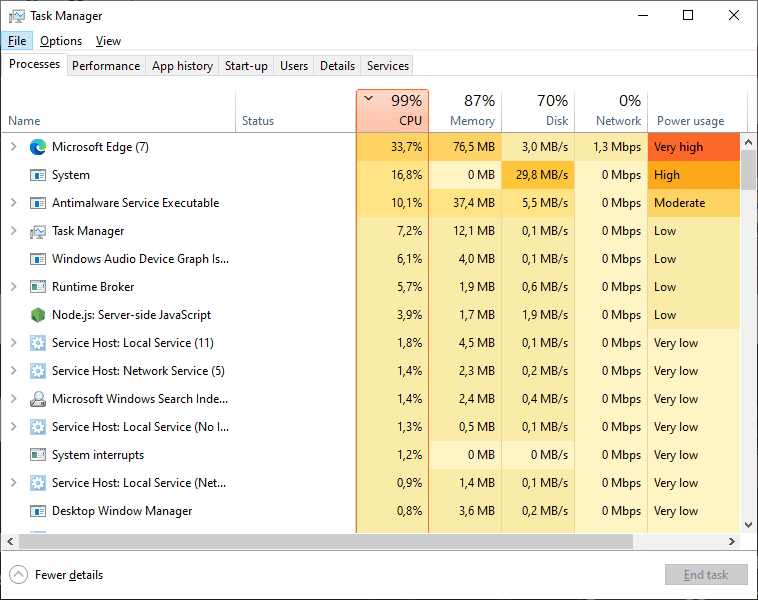Expand the Antimalware Service Executable entry
The image size is (758, 600).
pos(14,203)
